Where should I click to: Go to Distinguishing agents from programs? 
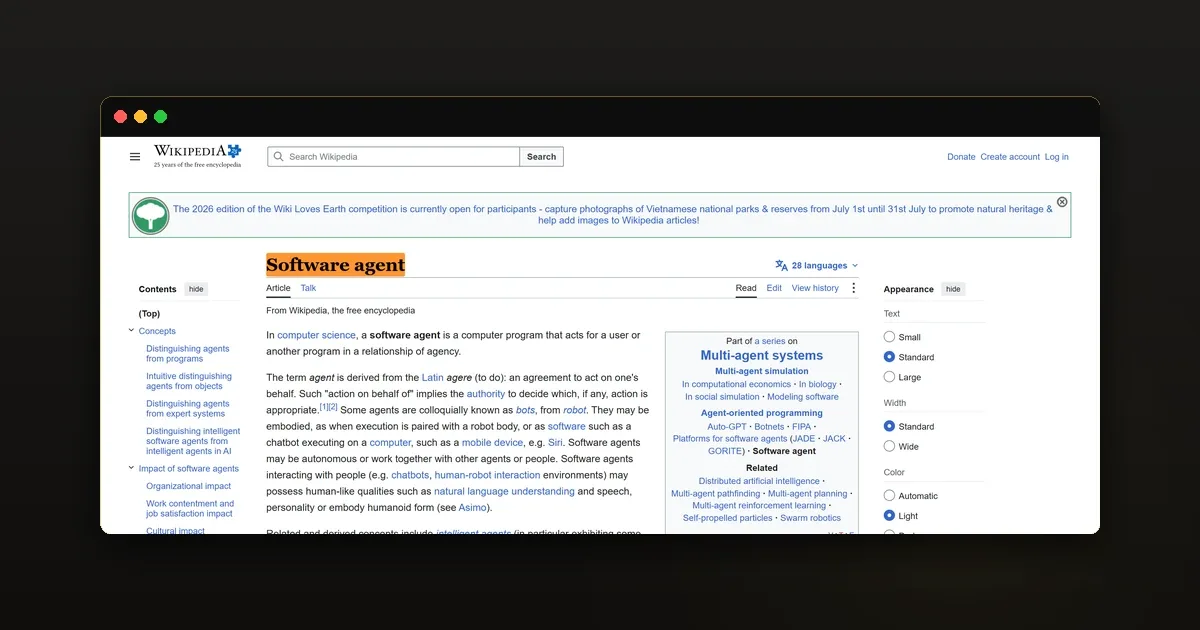click(188, 353)
